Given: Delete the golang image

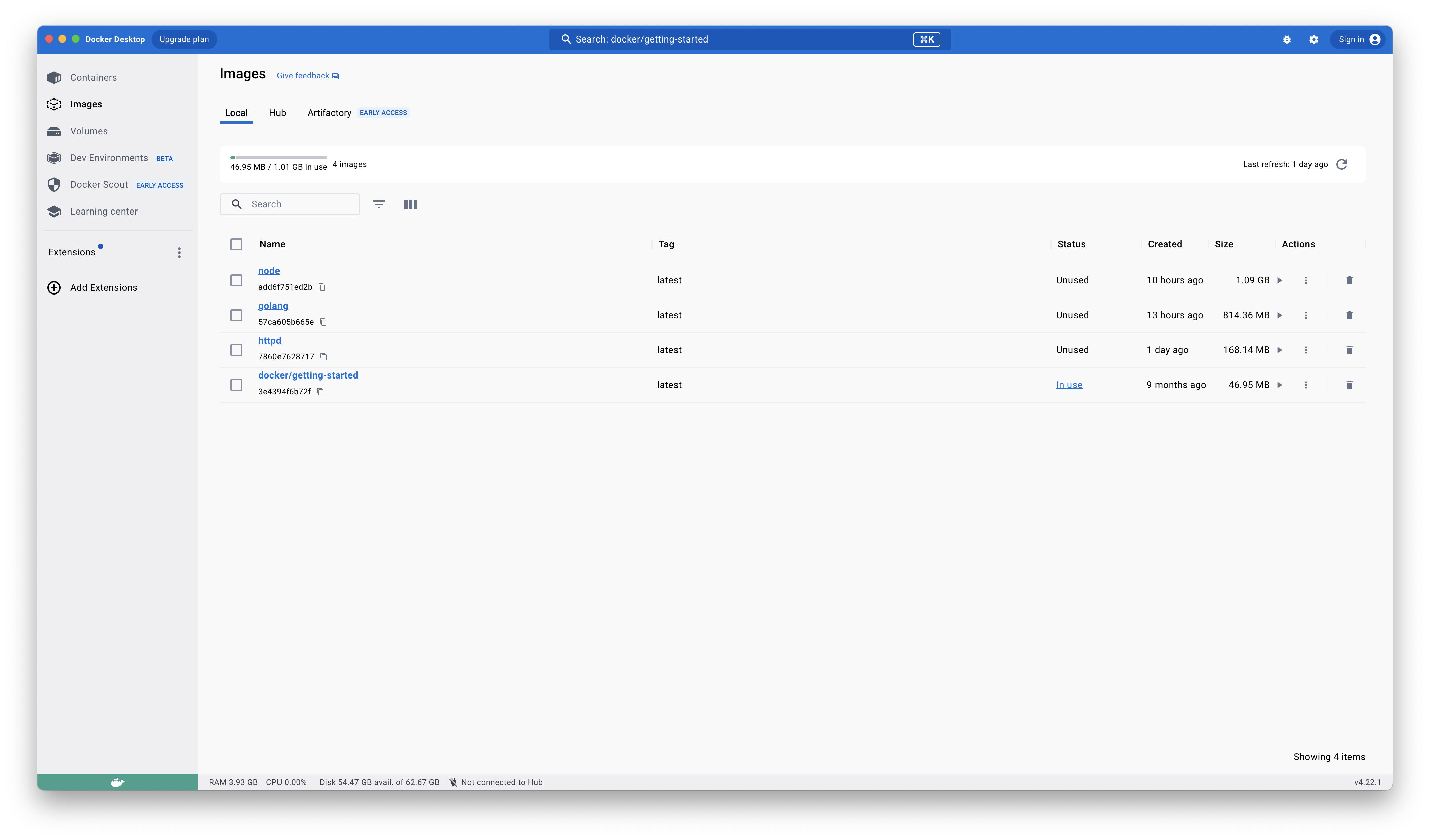Looking at the screenshot, I should pyautogui.click(x=1349, y=315).
